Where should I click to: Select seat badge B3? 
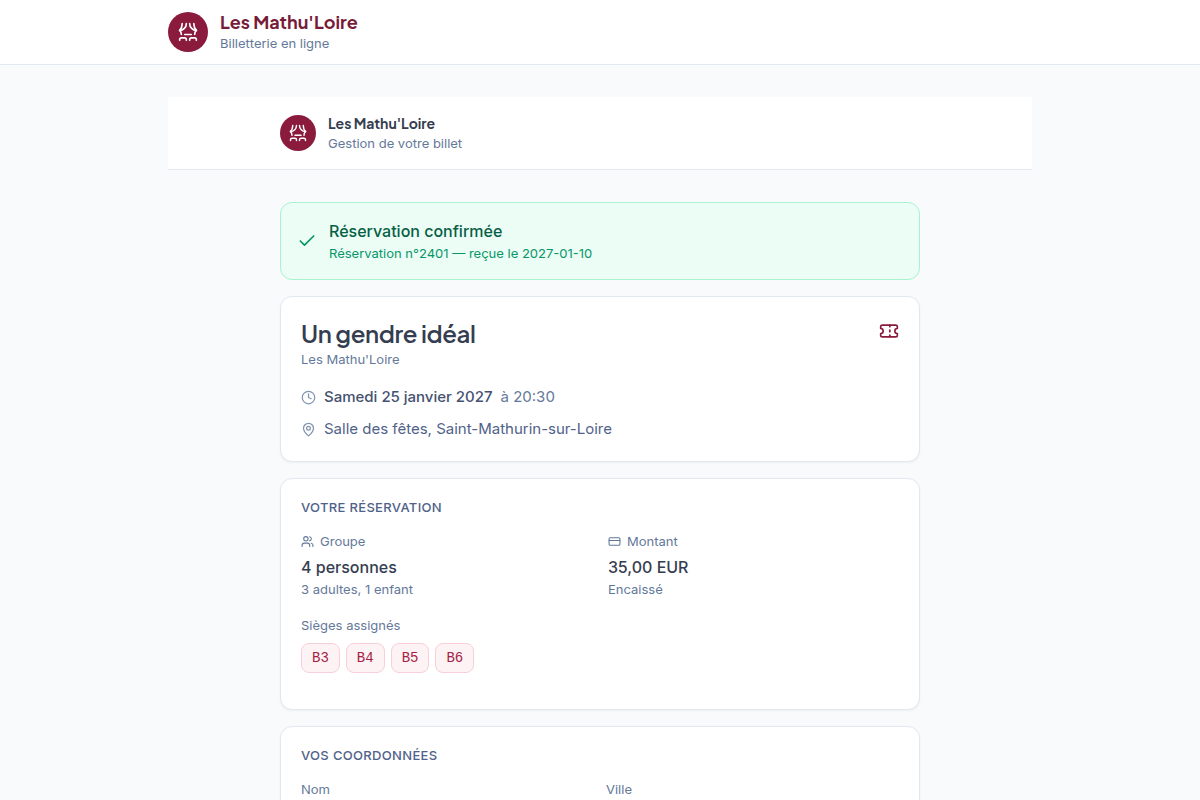tap(320, 658)
